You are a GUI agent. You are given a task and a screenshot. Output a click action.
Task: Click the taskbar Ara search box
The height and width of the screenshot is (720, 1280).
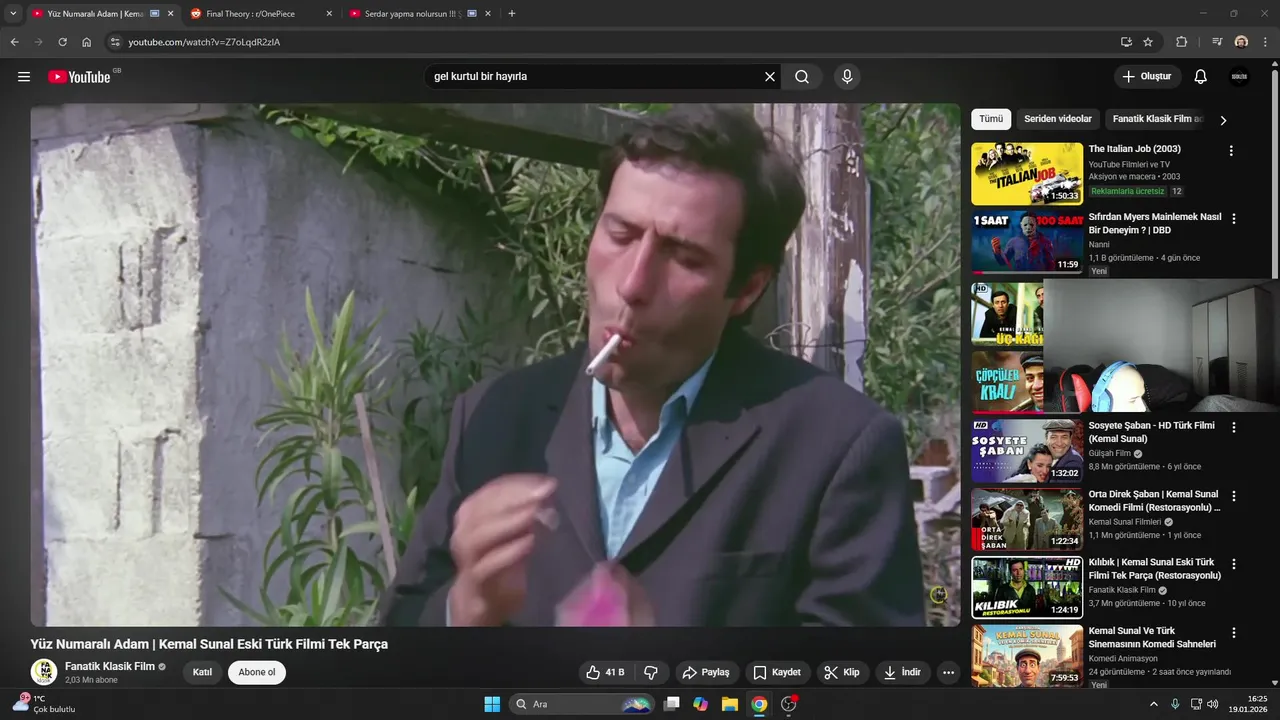(x=582, y=704)
